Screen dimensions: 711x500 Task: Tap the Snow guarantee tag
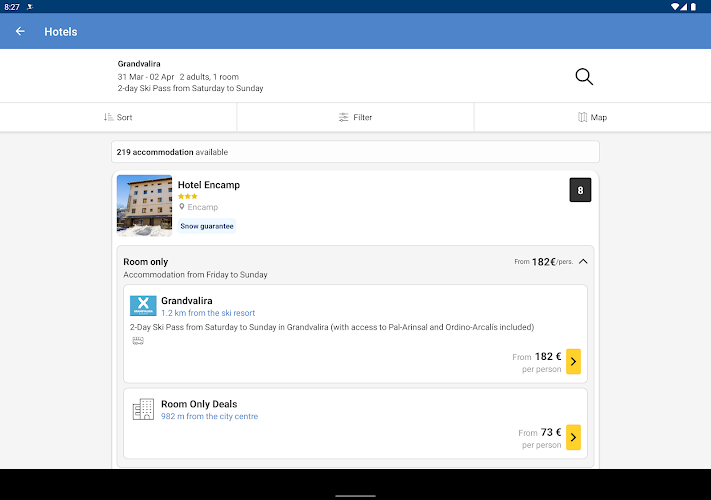(x=207, y=226)
